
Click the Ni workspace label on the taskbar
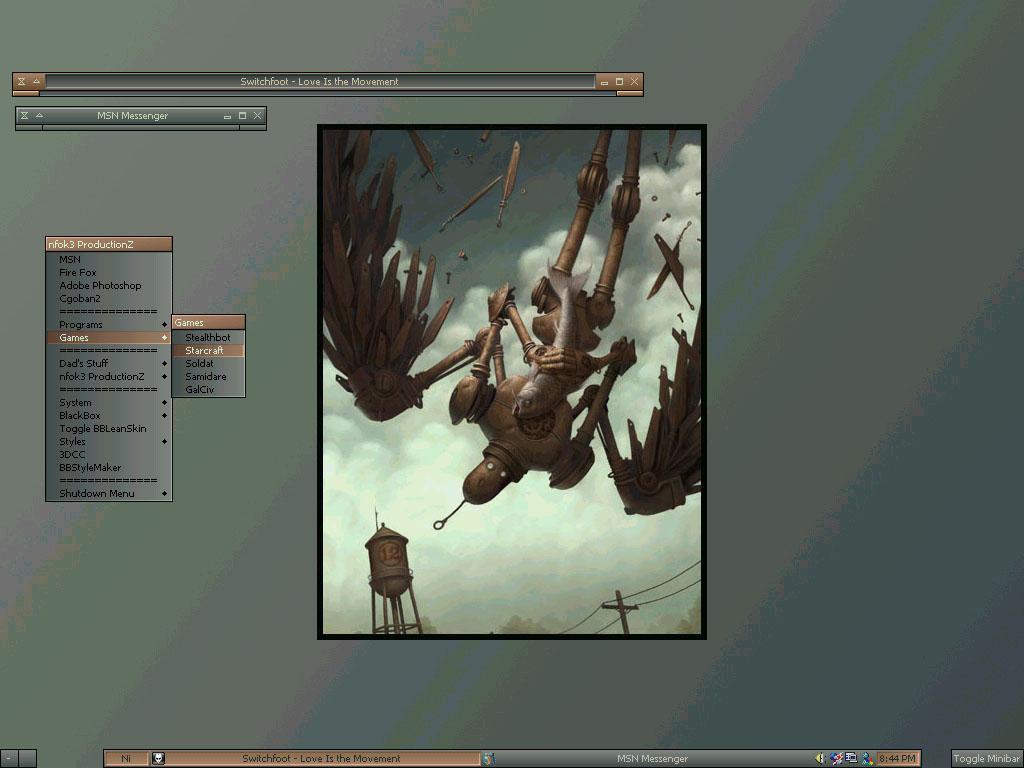(126, 758)
